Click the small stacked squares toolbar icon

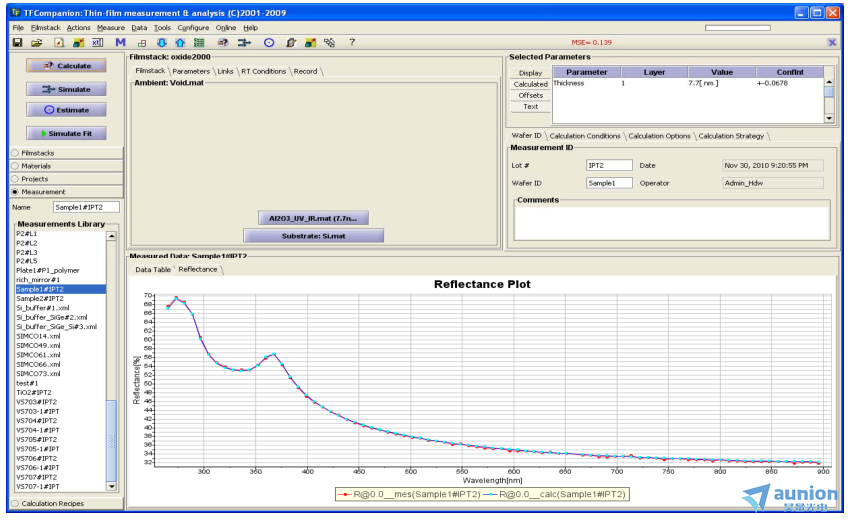[142, 43]
